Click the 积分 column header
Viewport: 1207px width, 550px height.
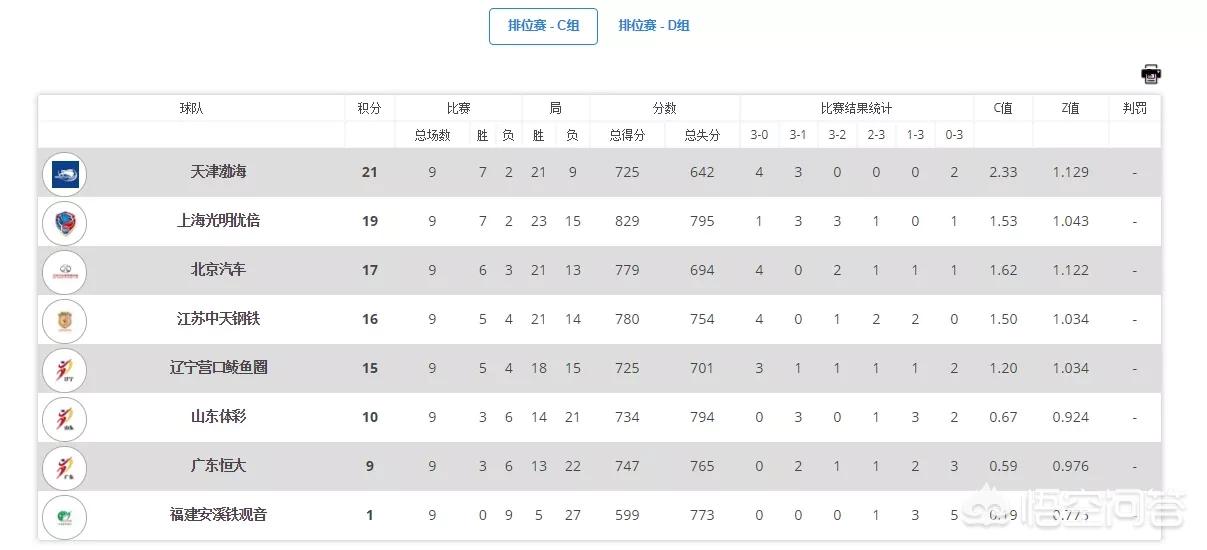tap(369, 108)
